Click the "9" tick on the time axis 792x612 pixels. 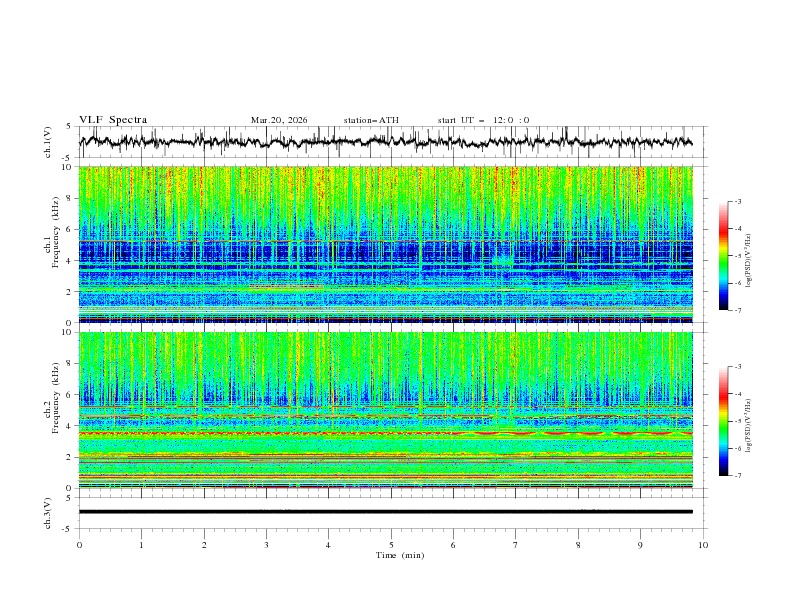[640, 545]
